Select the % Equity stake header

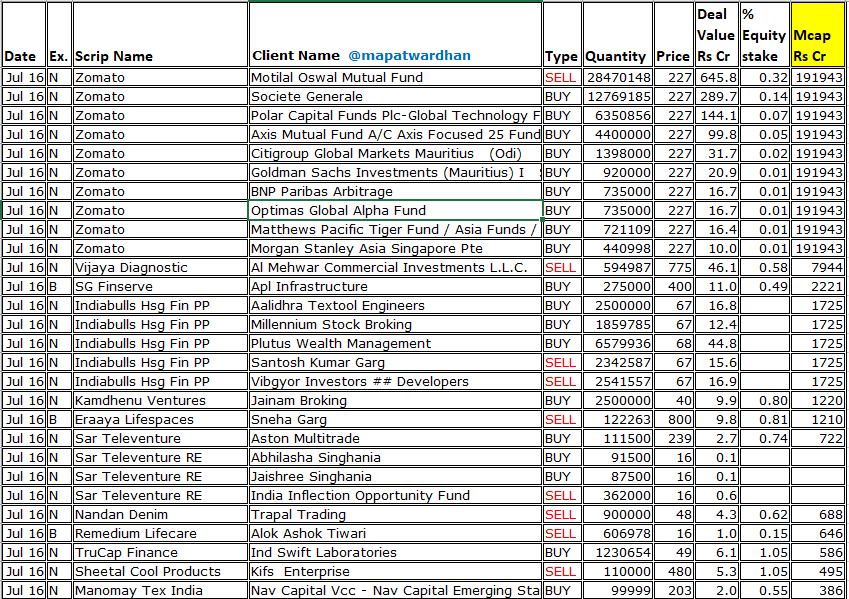pos(764,35)
